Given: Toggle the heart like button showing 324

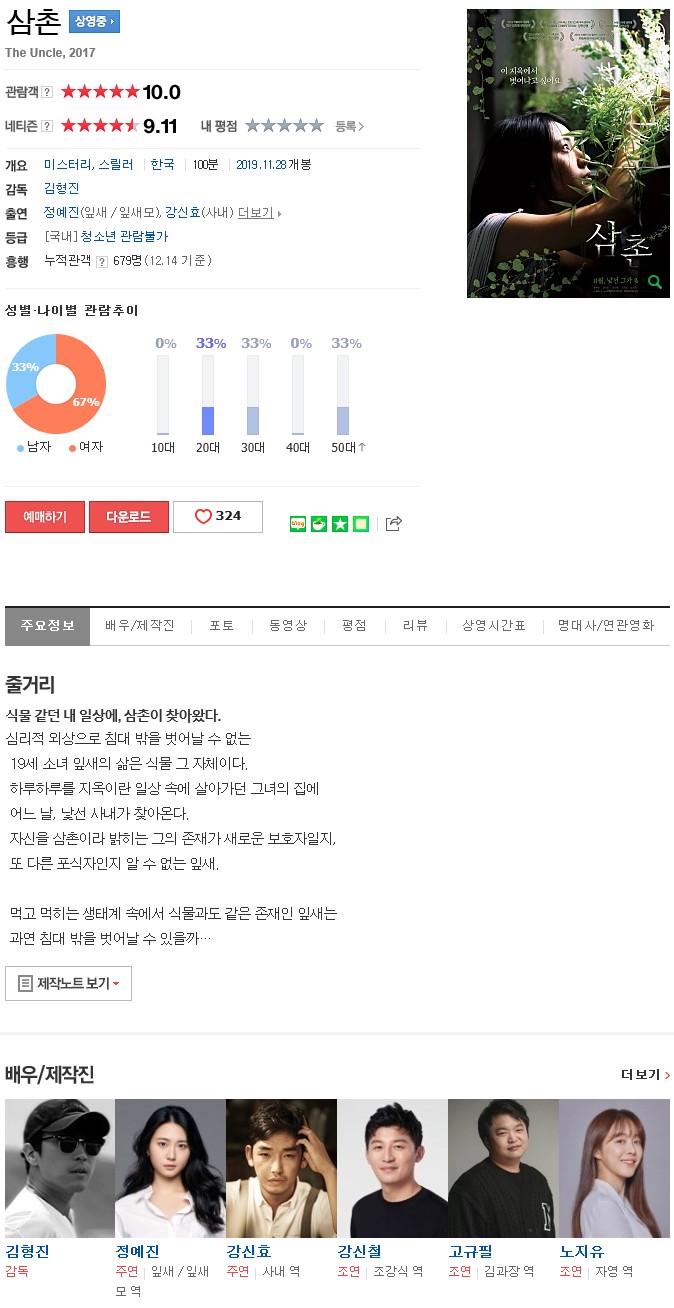Looking at the screenshot, I should coord(218,516).
